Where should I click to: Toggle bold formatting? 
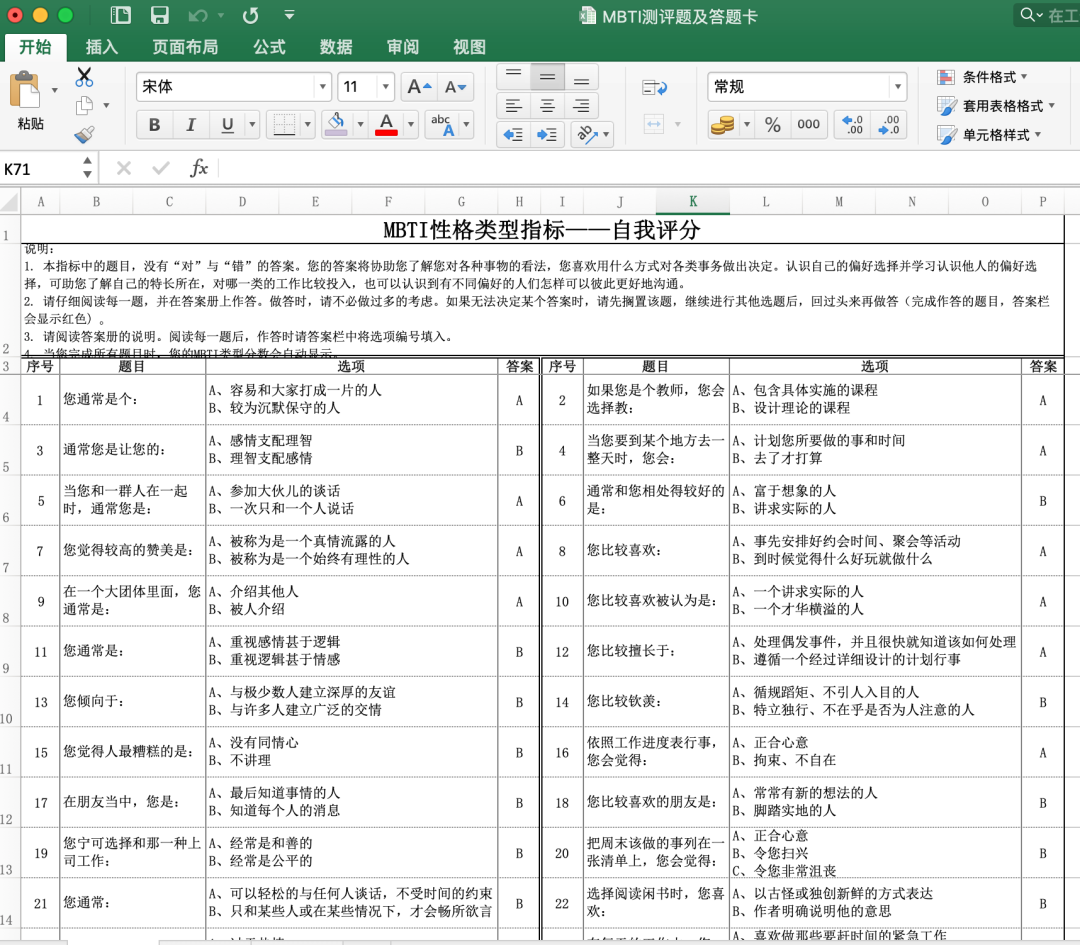[154, 125]
